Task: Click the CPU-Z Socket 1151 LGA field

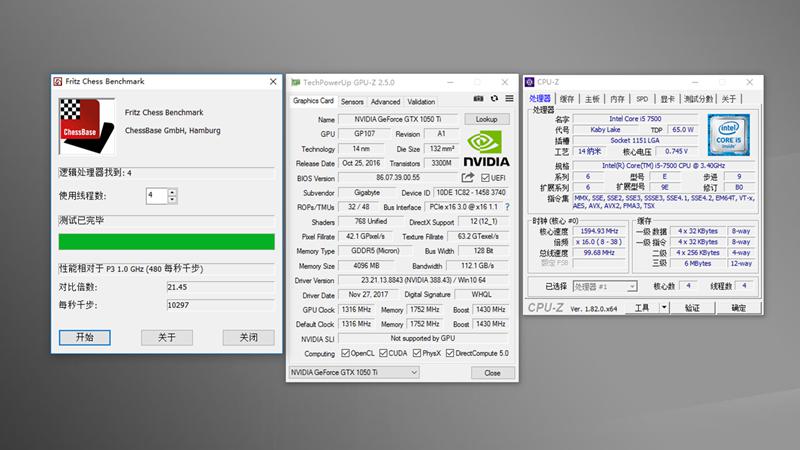Action: click(x=635, y=140)
